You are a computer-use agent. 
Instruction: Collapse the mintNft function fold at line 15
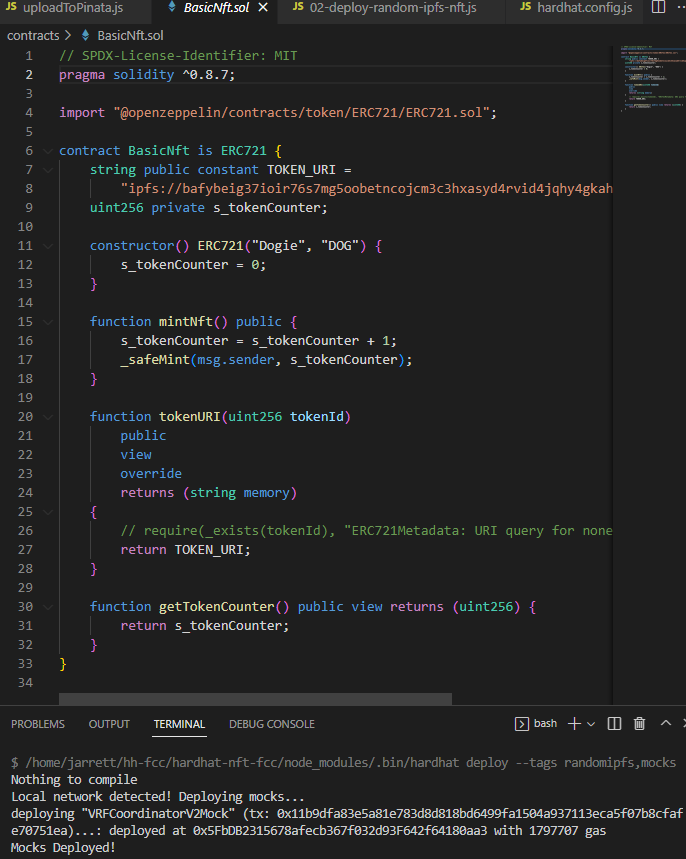tap(48, 322)
